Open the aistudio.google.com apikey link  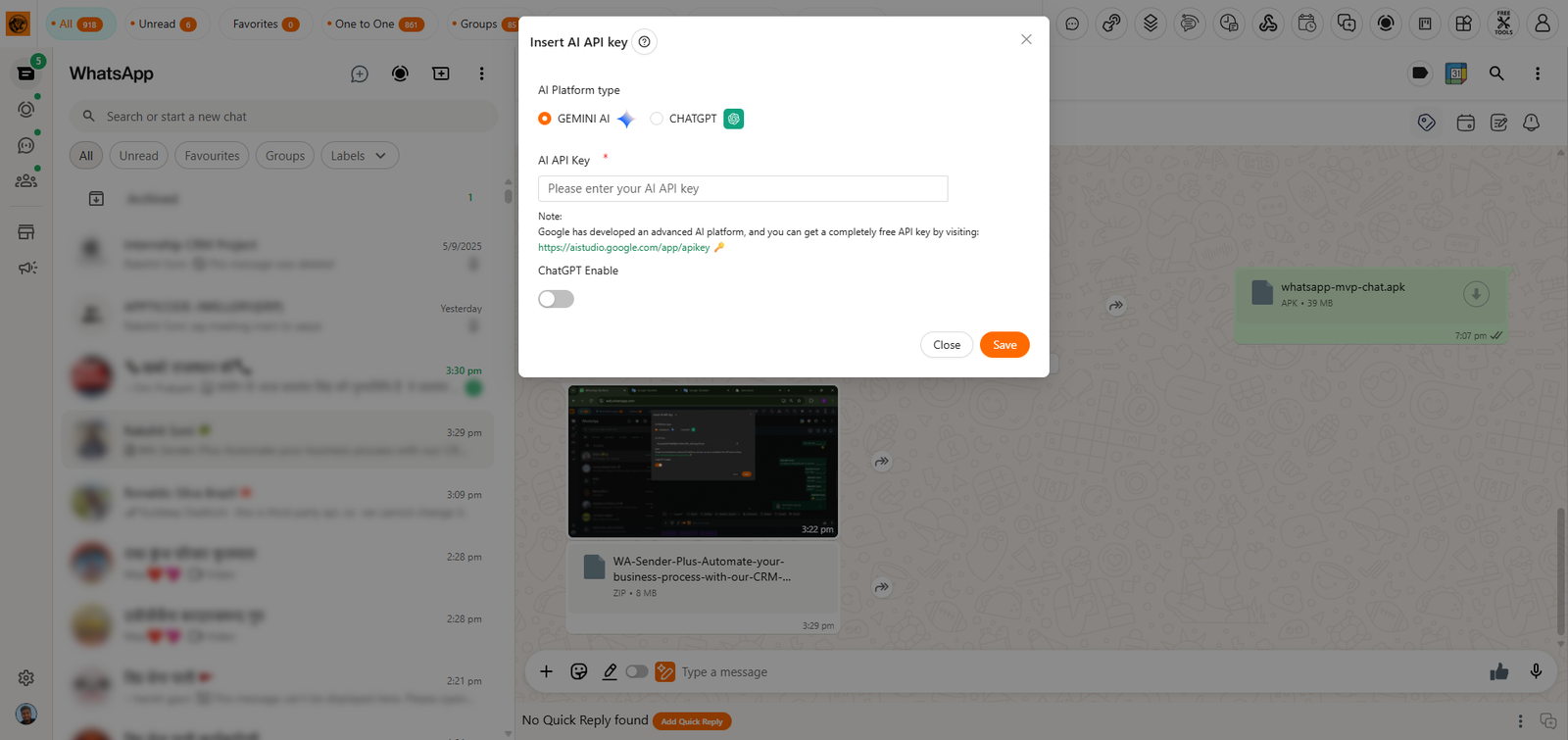coord(624,248)
